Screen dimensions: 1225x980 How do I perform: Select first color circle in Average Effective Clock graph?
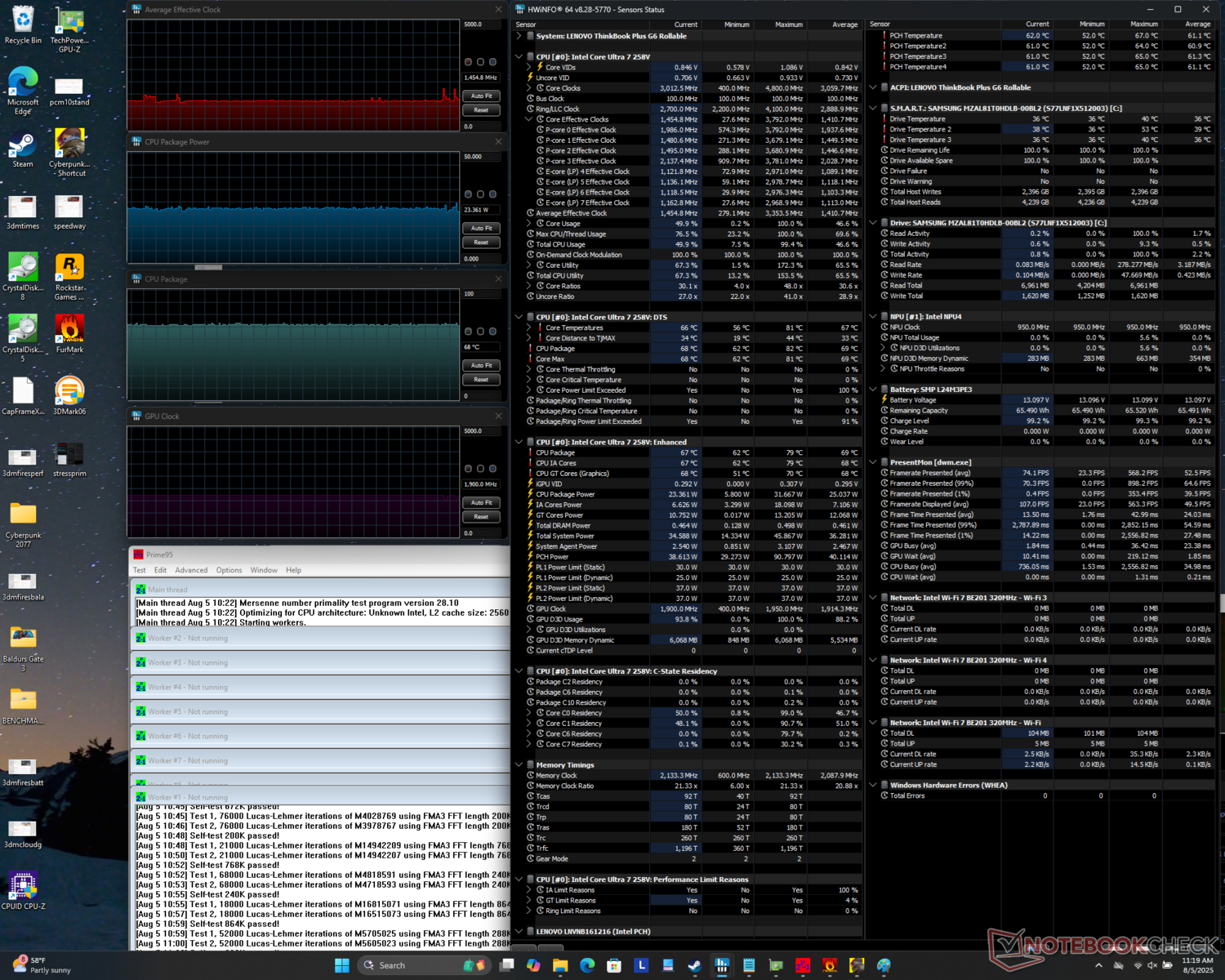point(468,62)
